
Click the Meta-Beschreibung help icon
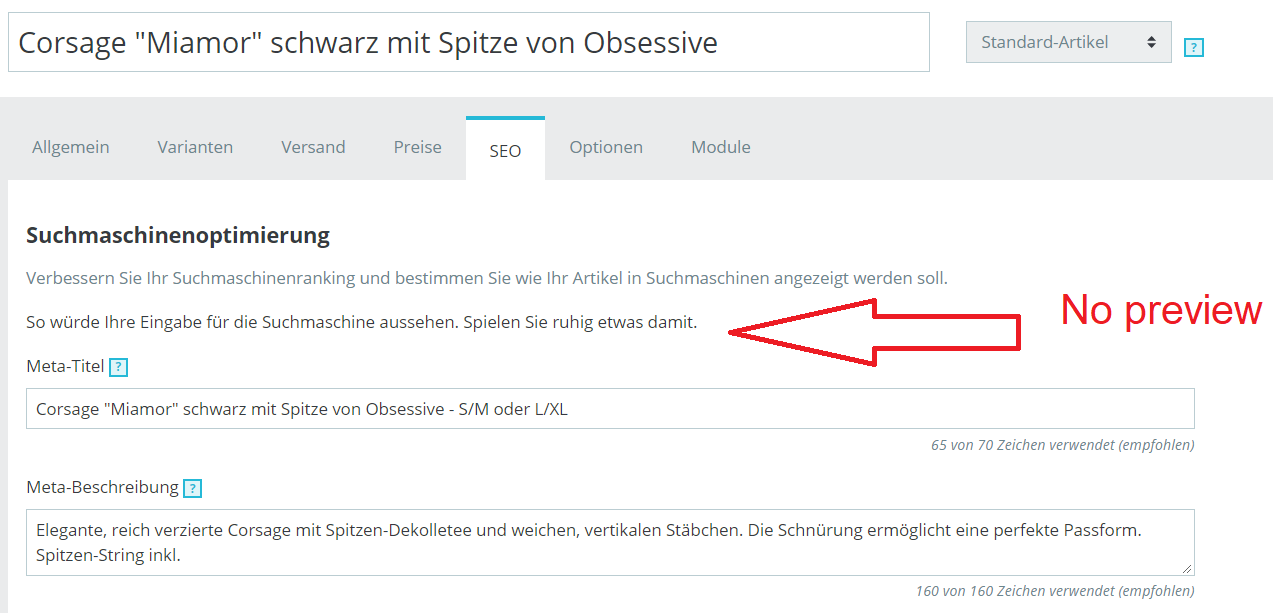click(192, 488)
